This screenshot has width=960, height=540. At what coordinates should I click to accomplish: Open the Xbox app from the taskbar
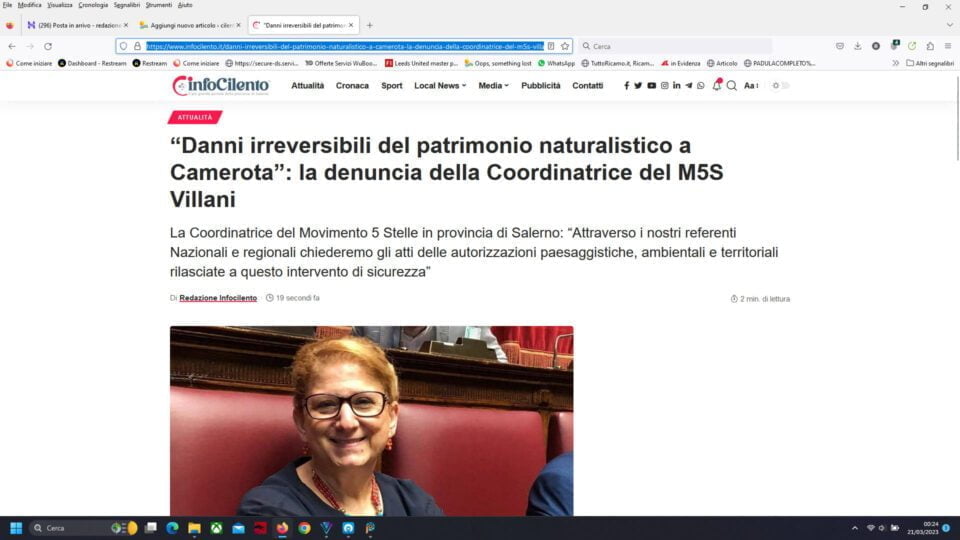pyautogui.click(x=216, y=528)
